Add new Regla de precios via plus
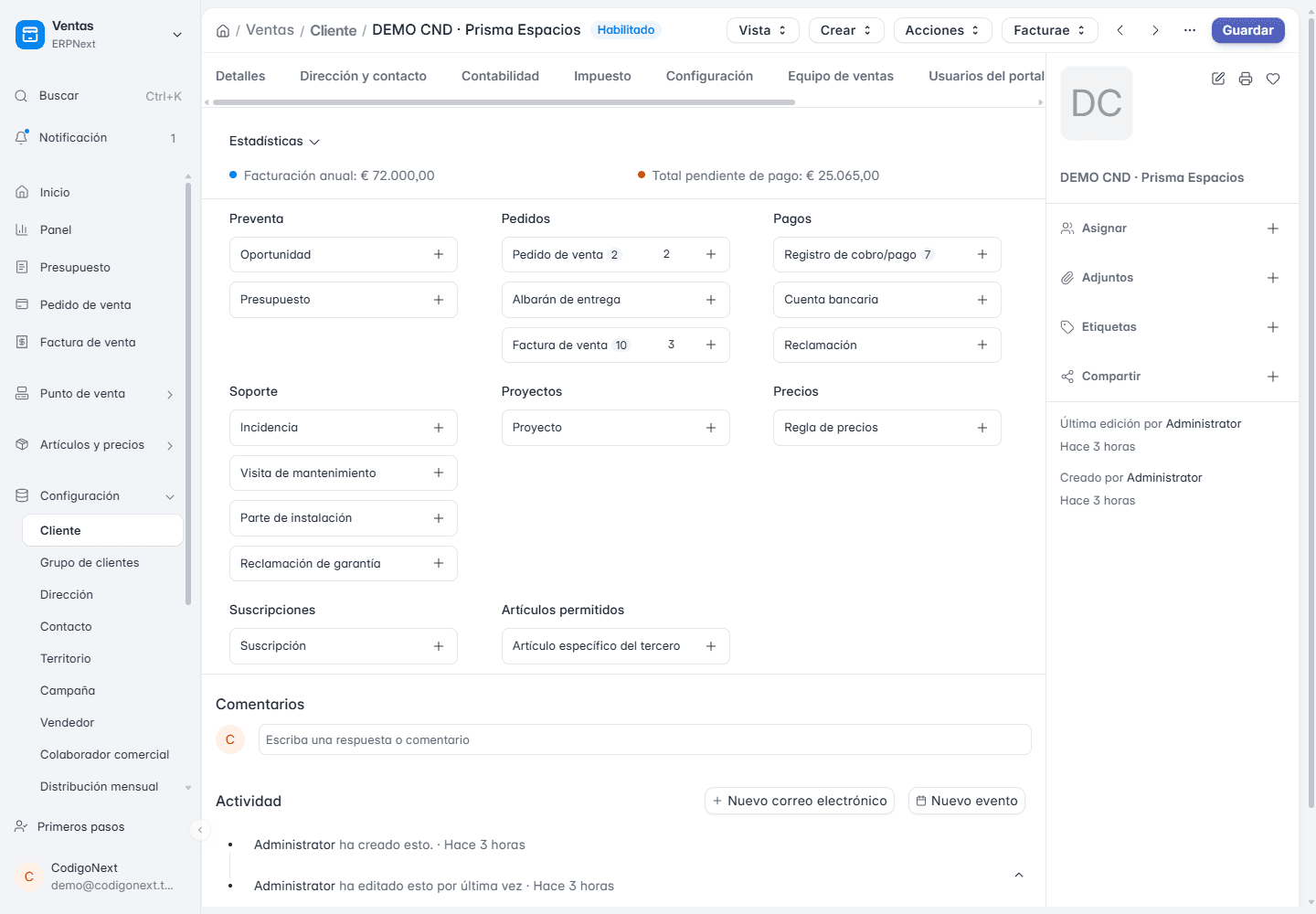 [982, 428]
